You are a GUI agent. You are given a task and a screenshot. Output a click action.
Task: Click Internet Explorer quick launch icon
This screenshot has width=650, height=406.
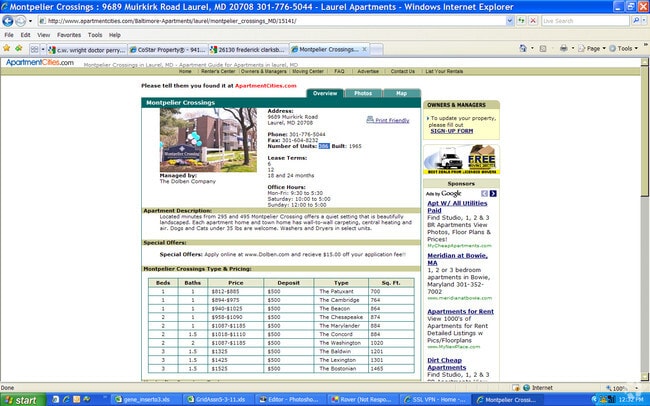66,400
